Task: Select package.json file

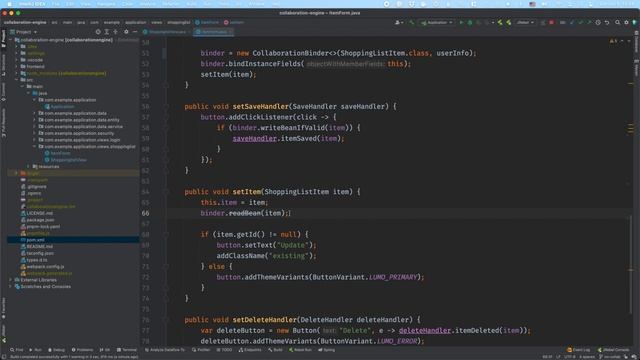Action: 38,220
